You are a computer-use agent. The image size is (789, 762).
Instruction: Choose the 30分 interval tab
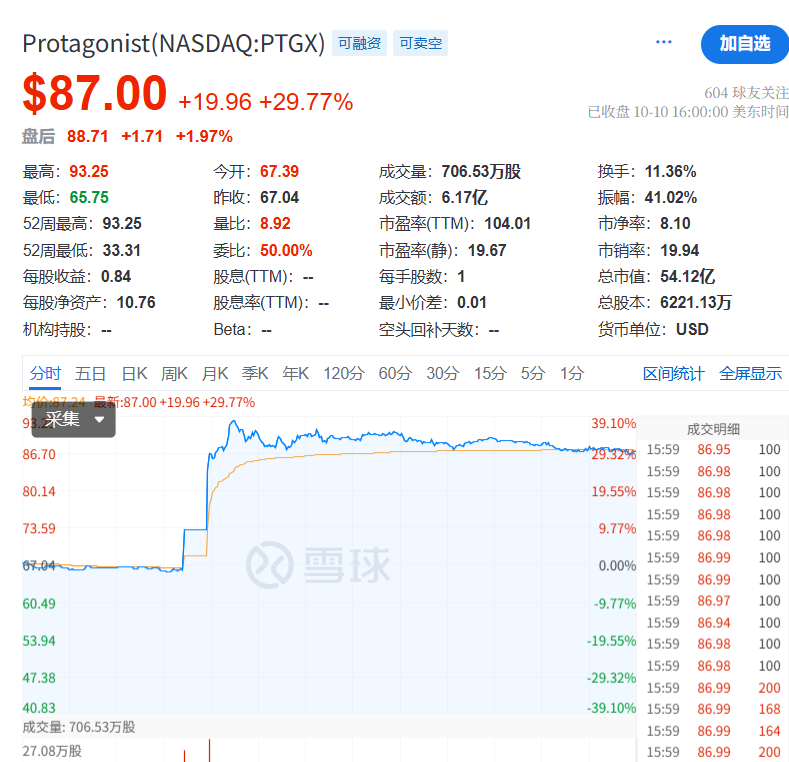(442, 373)
